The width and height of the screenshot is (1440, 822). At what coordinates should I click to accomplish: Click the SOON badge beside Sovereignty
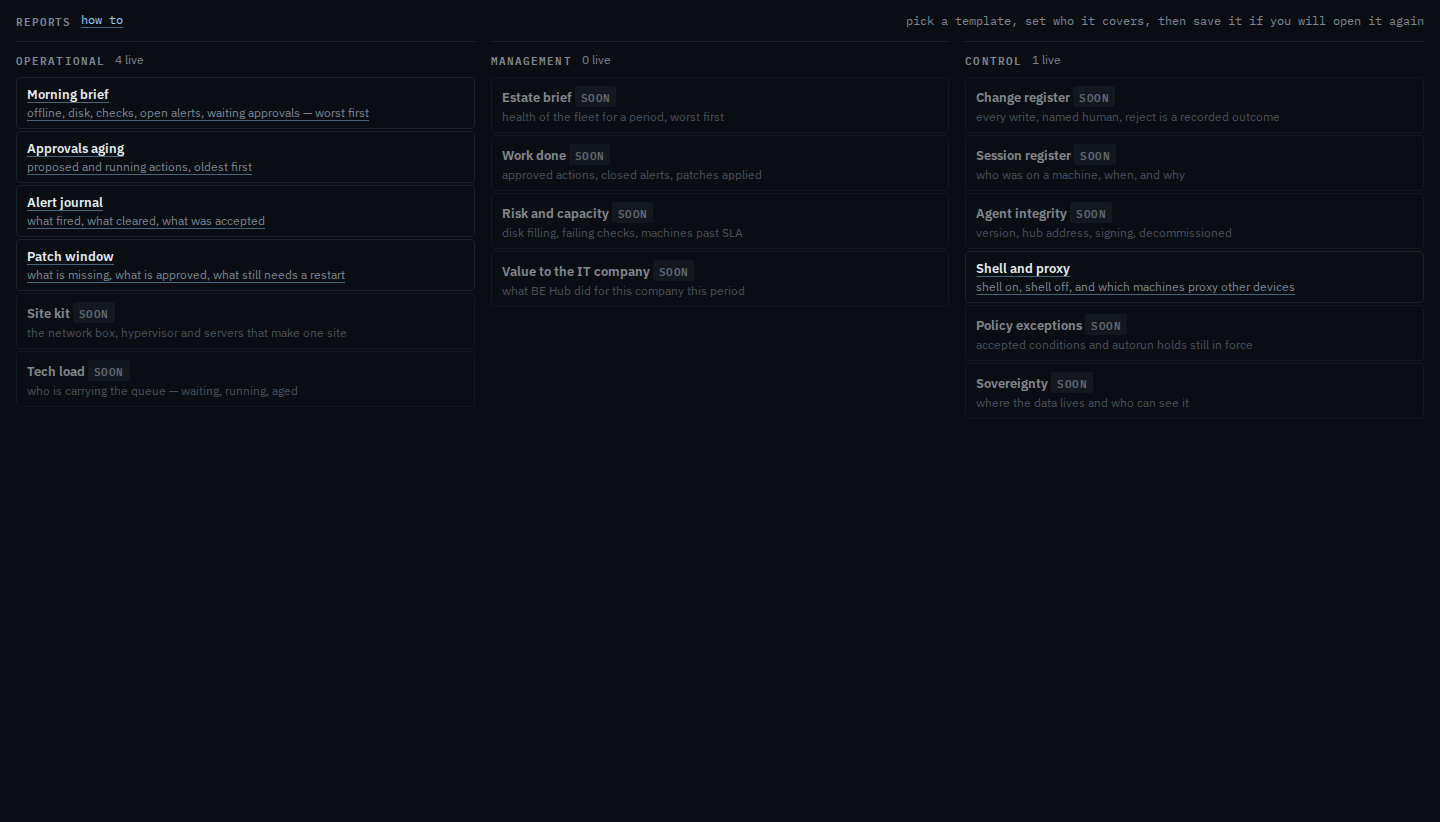[x=1071, y=384]
